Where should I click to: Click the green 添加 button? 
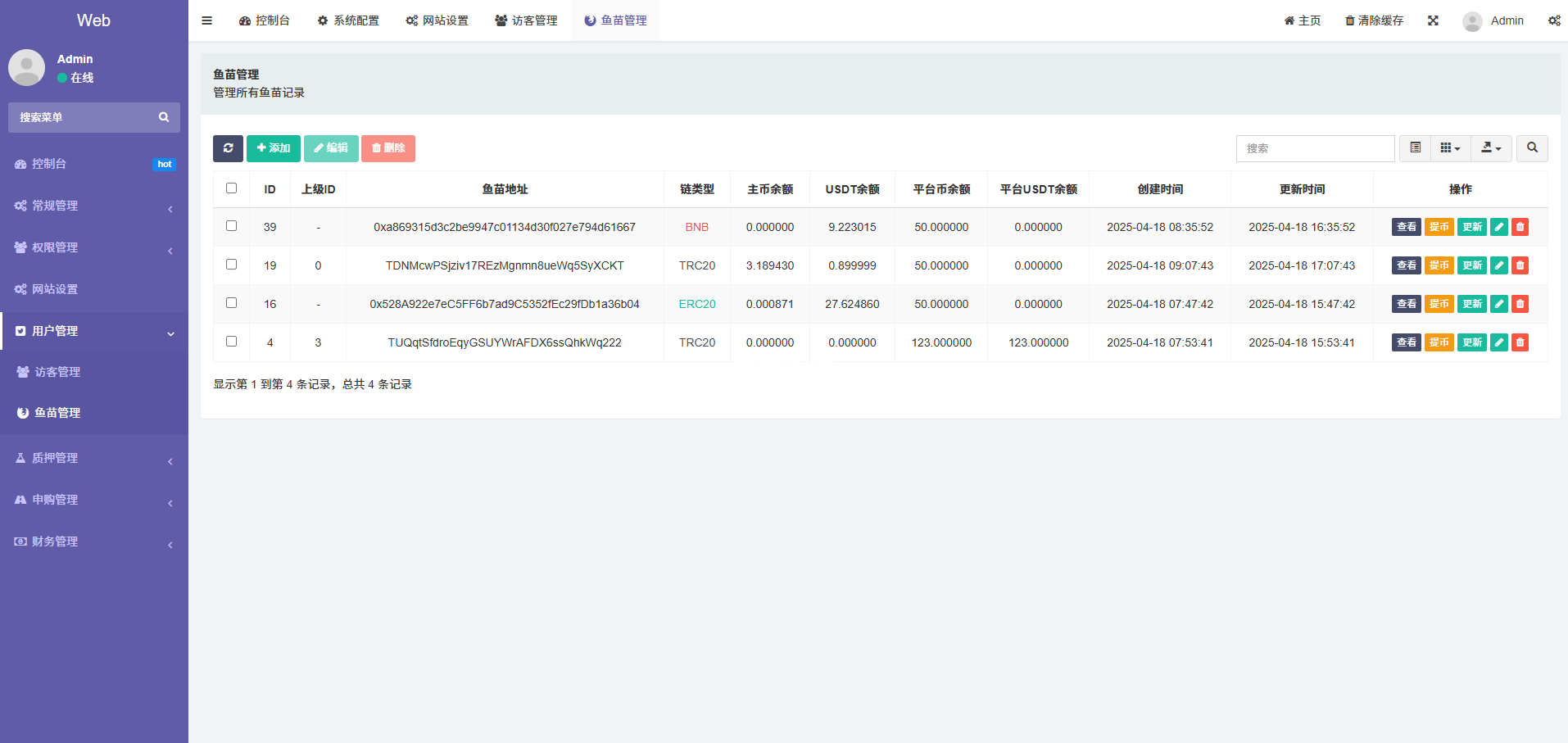click(273, 148)
